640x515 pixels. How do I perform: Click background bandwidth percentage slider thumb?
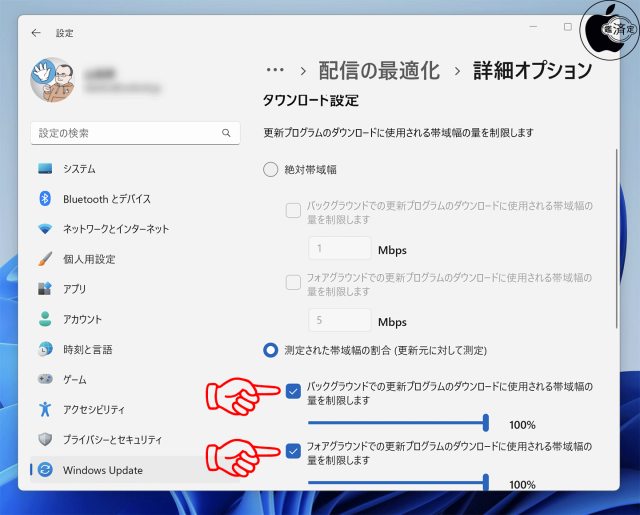(486, 423)
